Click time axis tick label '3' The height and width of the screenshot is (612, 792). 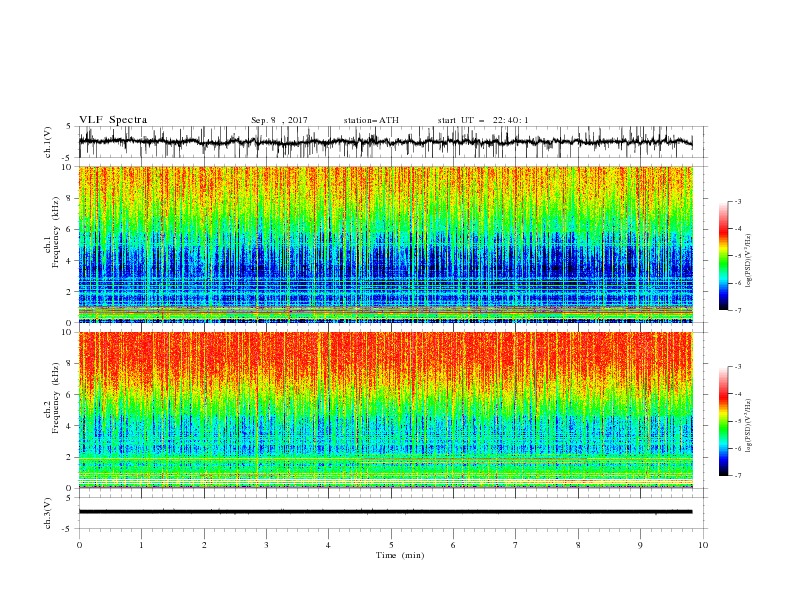point(266,545)
